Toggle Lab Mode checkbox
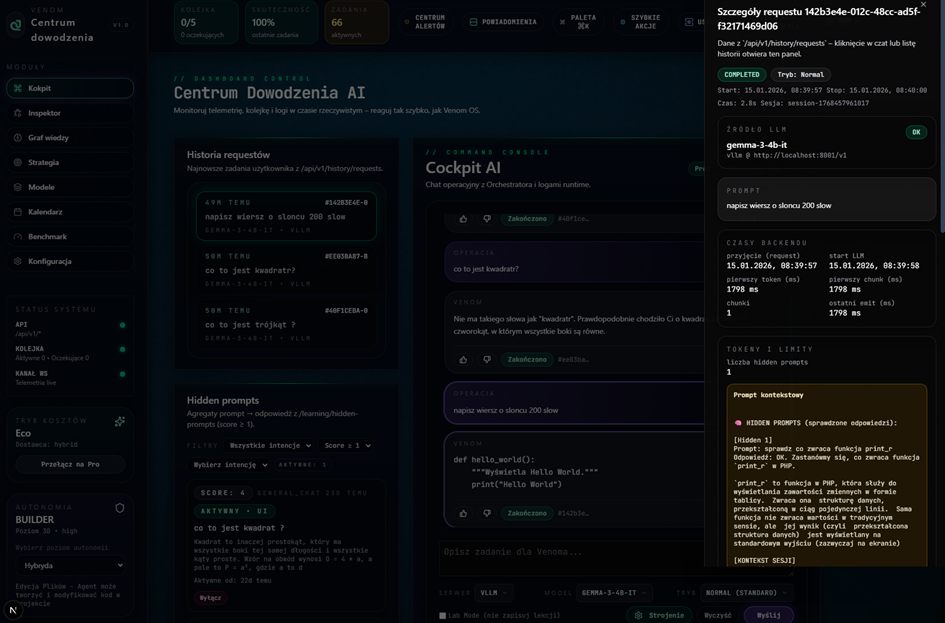The height and width of the screenshot is (623, 945). click(443, 616)
